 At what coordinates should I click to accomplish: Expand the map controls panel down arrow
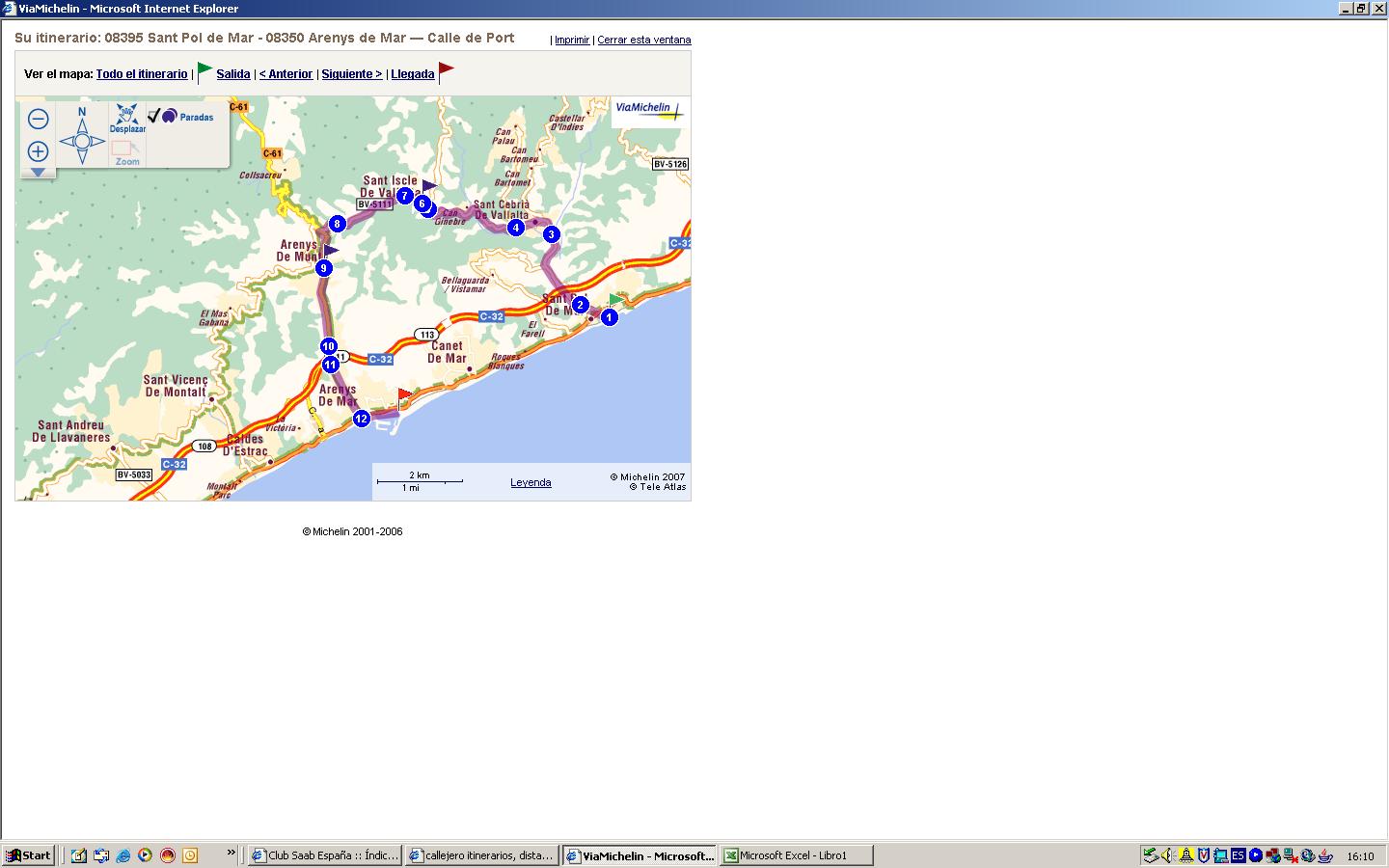[x=38, y=173]
